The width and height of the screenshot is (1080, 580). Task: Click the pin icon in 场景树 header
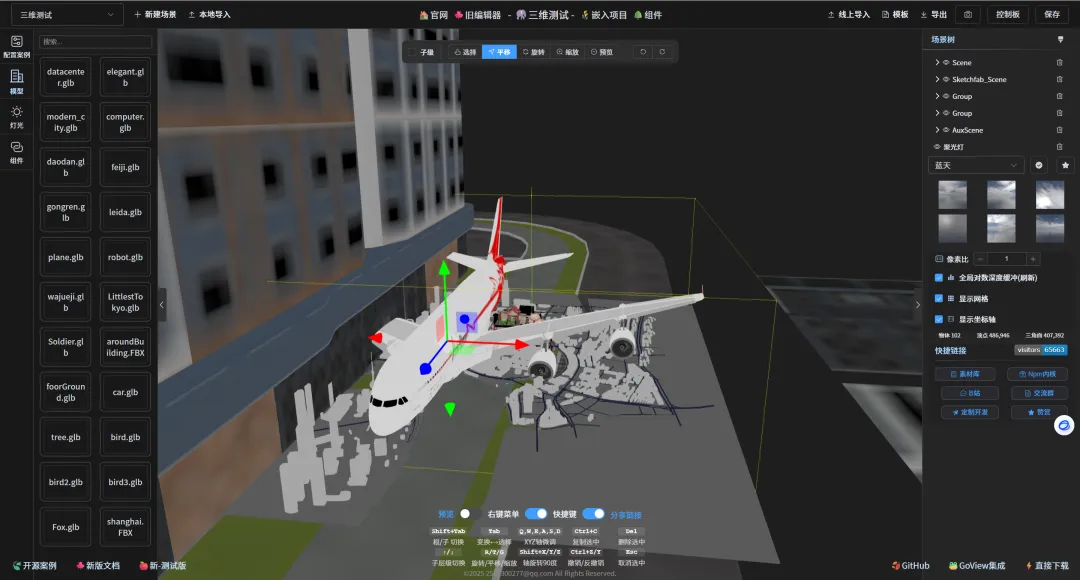tap(1060, 40)
